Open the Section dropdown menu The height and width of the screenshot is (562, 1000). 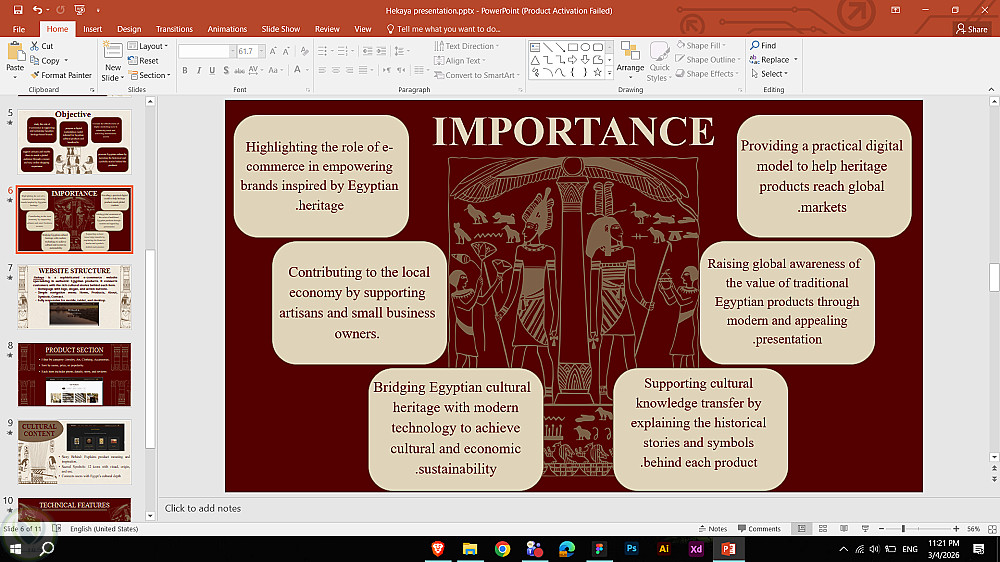coord(153,75)
